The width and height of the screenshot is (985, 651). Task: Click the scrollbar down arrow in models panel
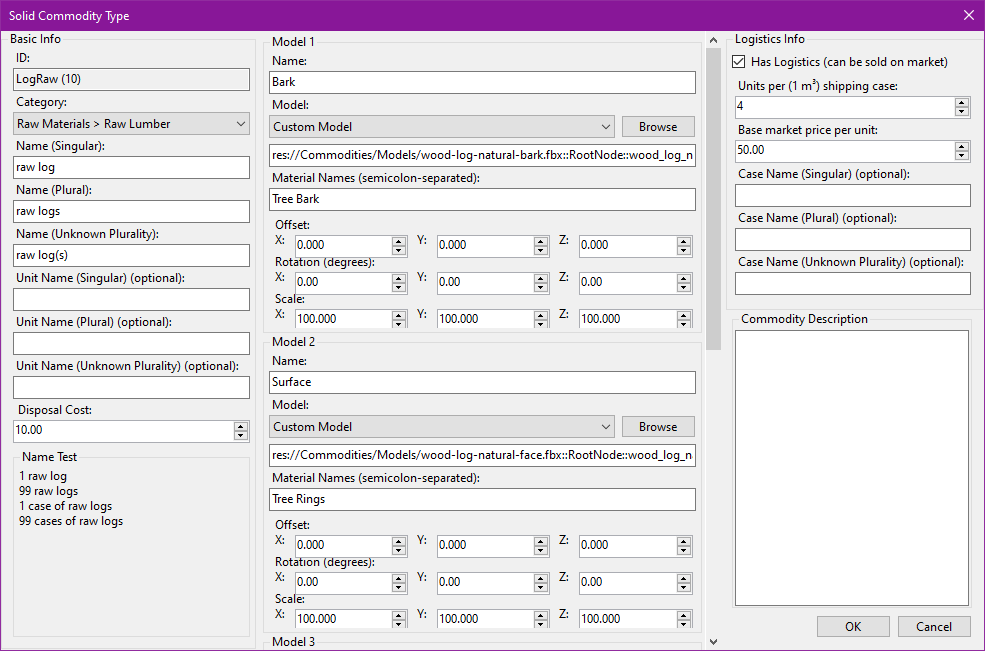click(x=713, y=642)
